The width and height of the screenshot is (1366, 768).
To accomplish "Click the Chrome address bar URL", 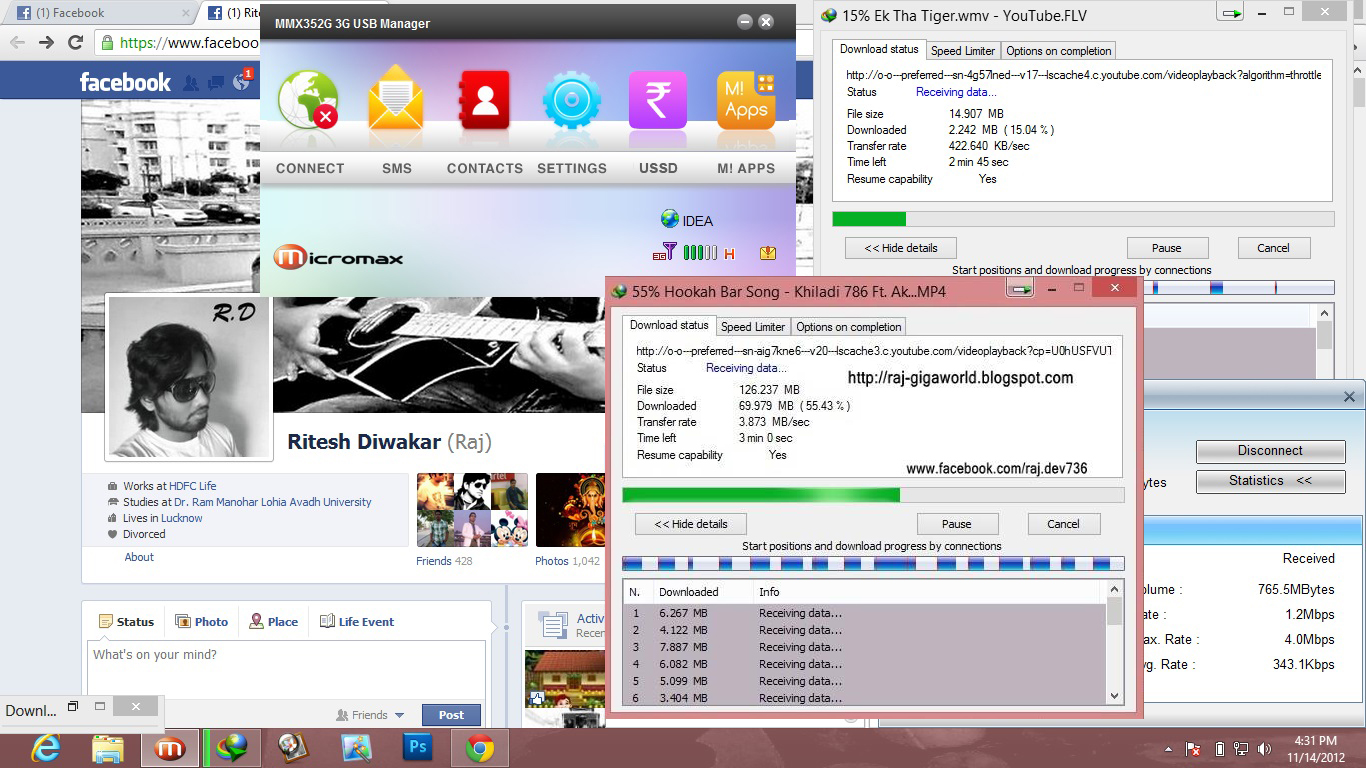I will (x=189, y=43).
